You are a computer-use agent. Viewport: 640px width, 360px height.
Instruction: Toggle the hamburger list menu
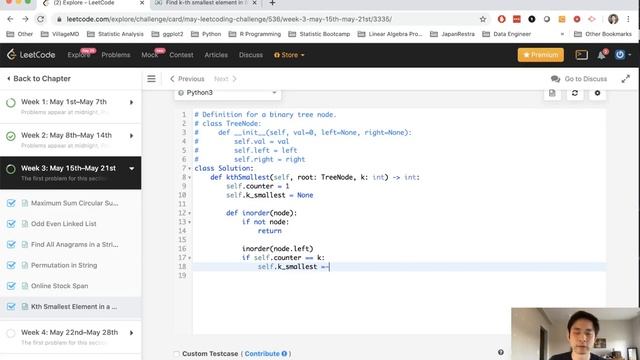151,79
